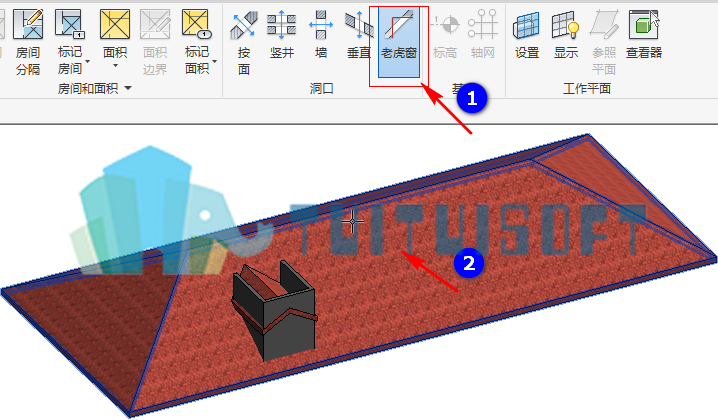Select the 轴网 grid tool

tap(483, 36)
